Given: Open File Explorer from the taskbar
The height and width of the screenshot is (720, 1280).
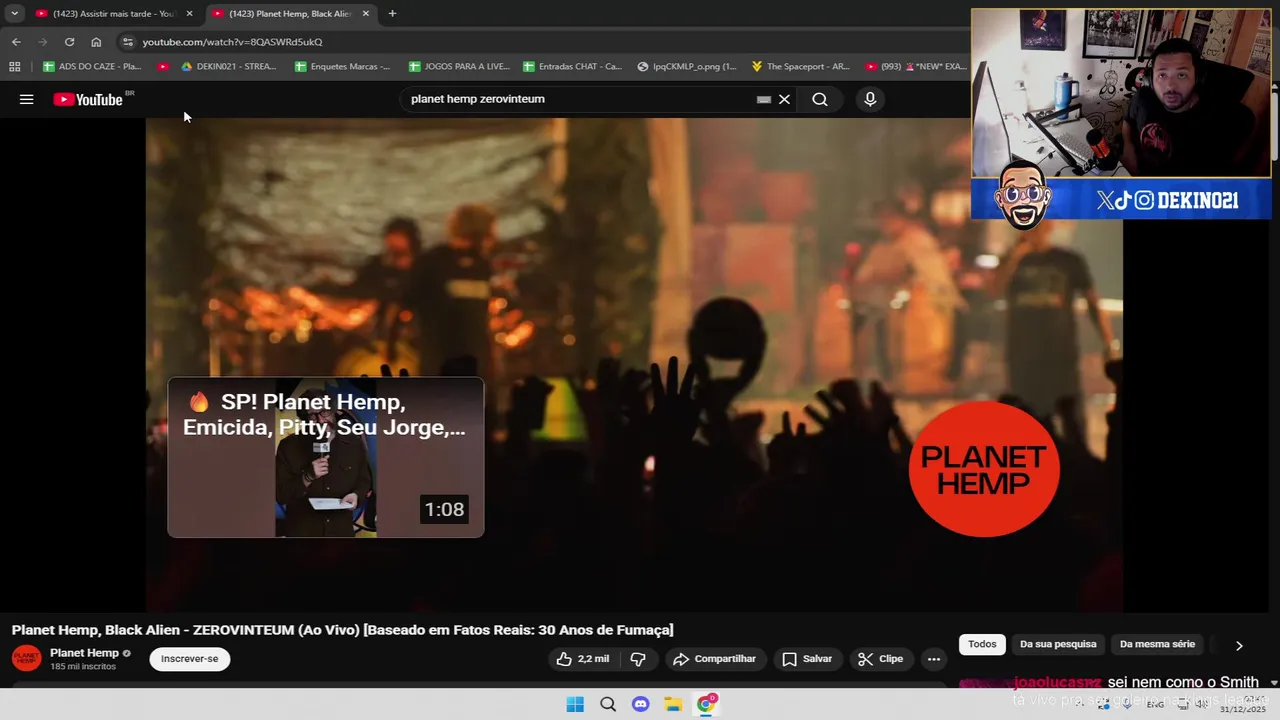Looking at the screenshot, I should click(673, 704).
